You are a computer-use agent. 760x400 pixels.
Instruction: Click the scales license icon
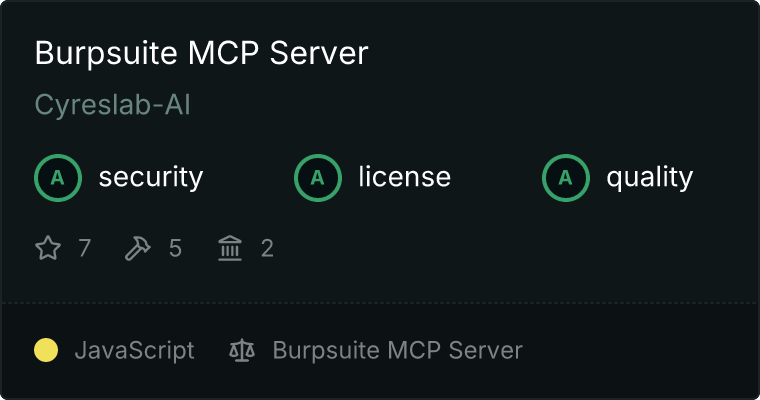pos(242,350)
